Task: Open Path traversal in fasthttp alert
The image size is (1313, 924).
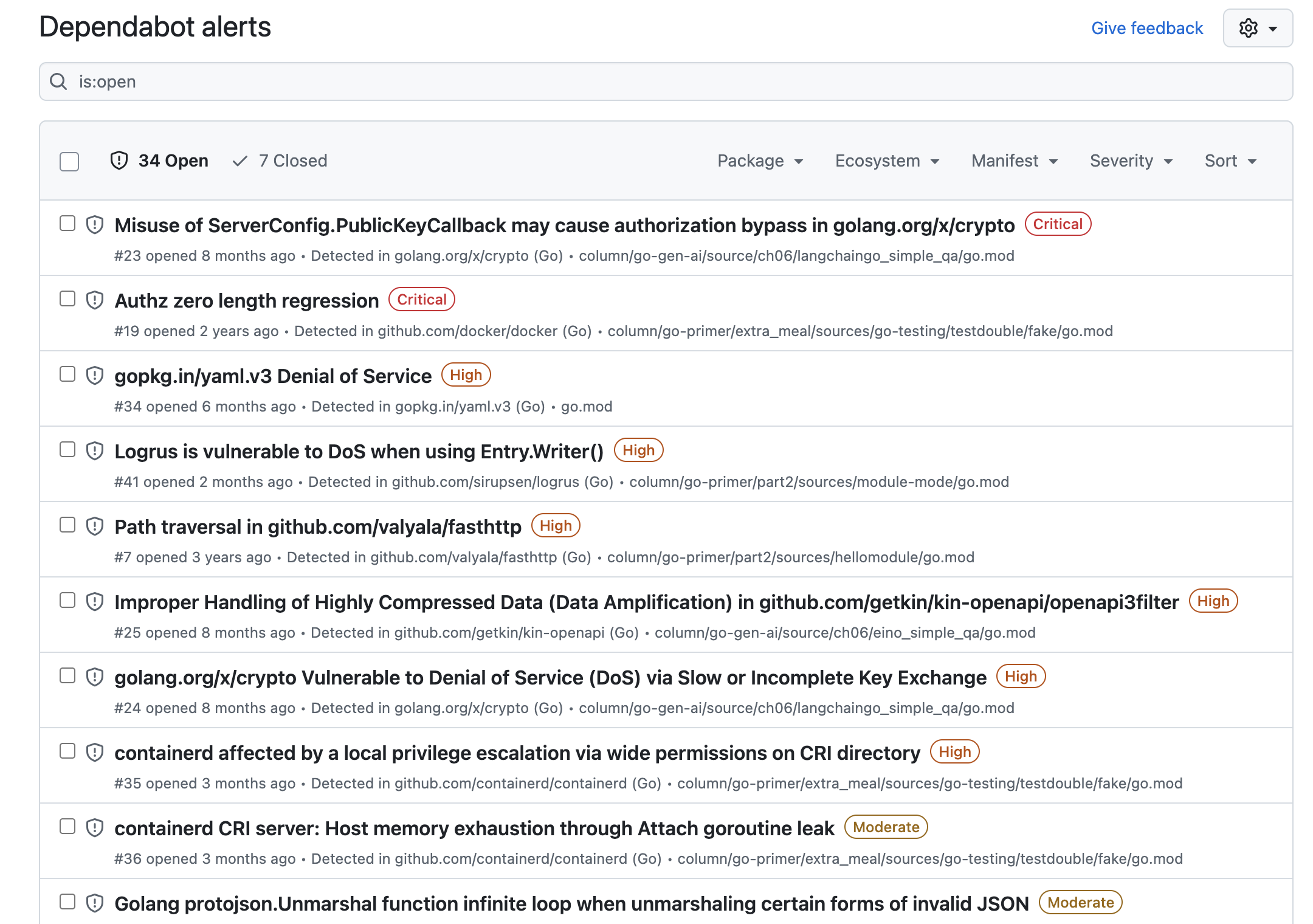Action: (318, 526)
